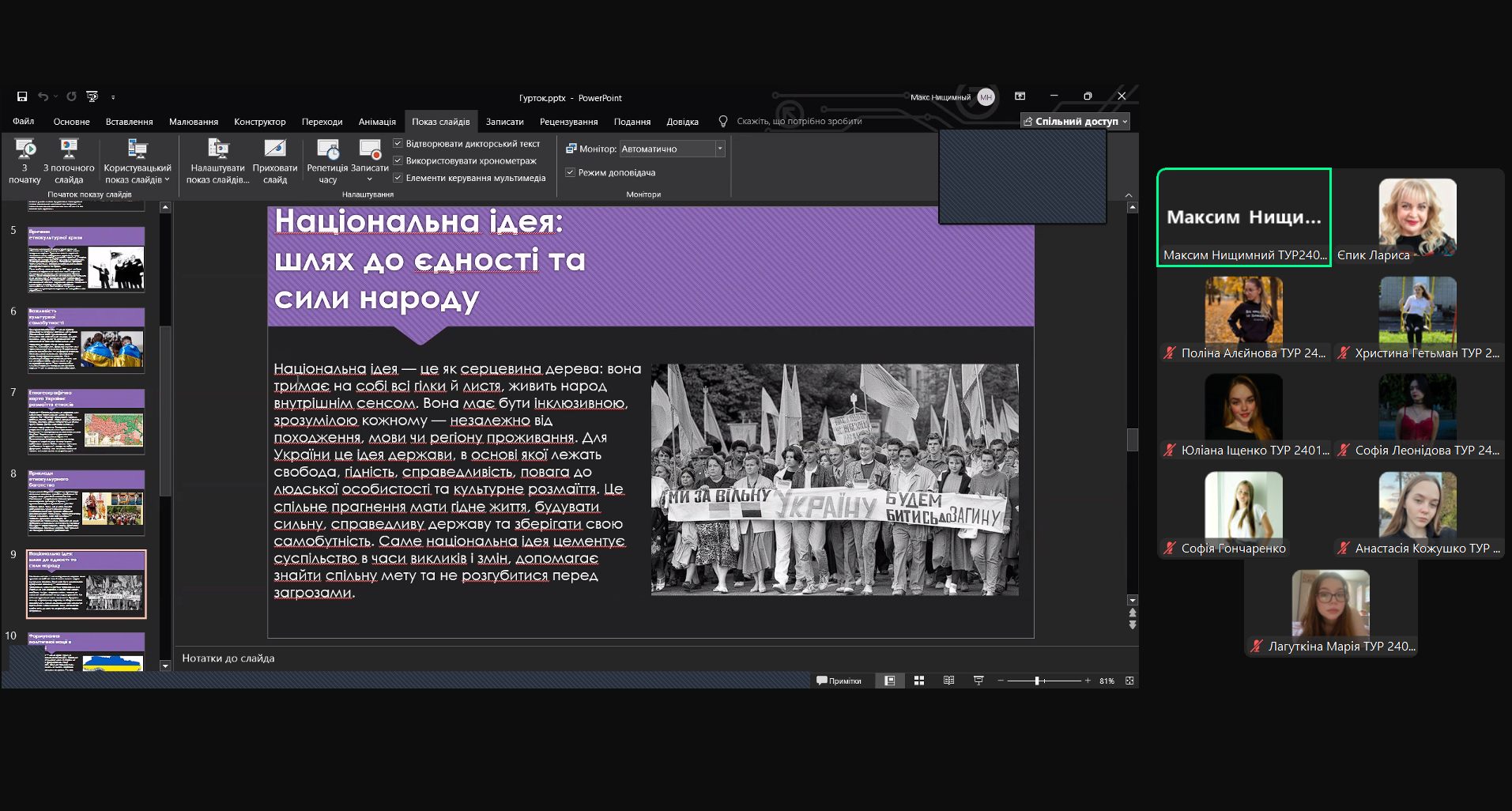
Task: Click Set Up Slide Show icon
Action: coord(217,149)
